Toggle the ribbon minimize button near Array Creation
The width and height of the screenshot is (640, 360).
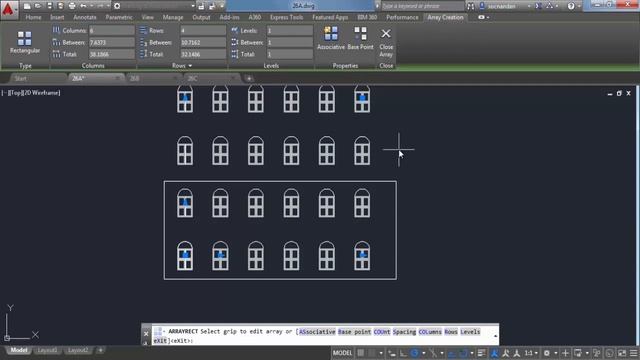pyautogui.click(x=483, y=17)
